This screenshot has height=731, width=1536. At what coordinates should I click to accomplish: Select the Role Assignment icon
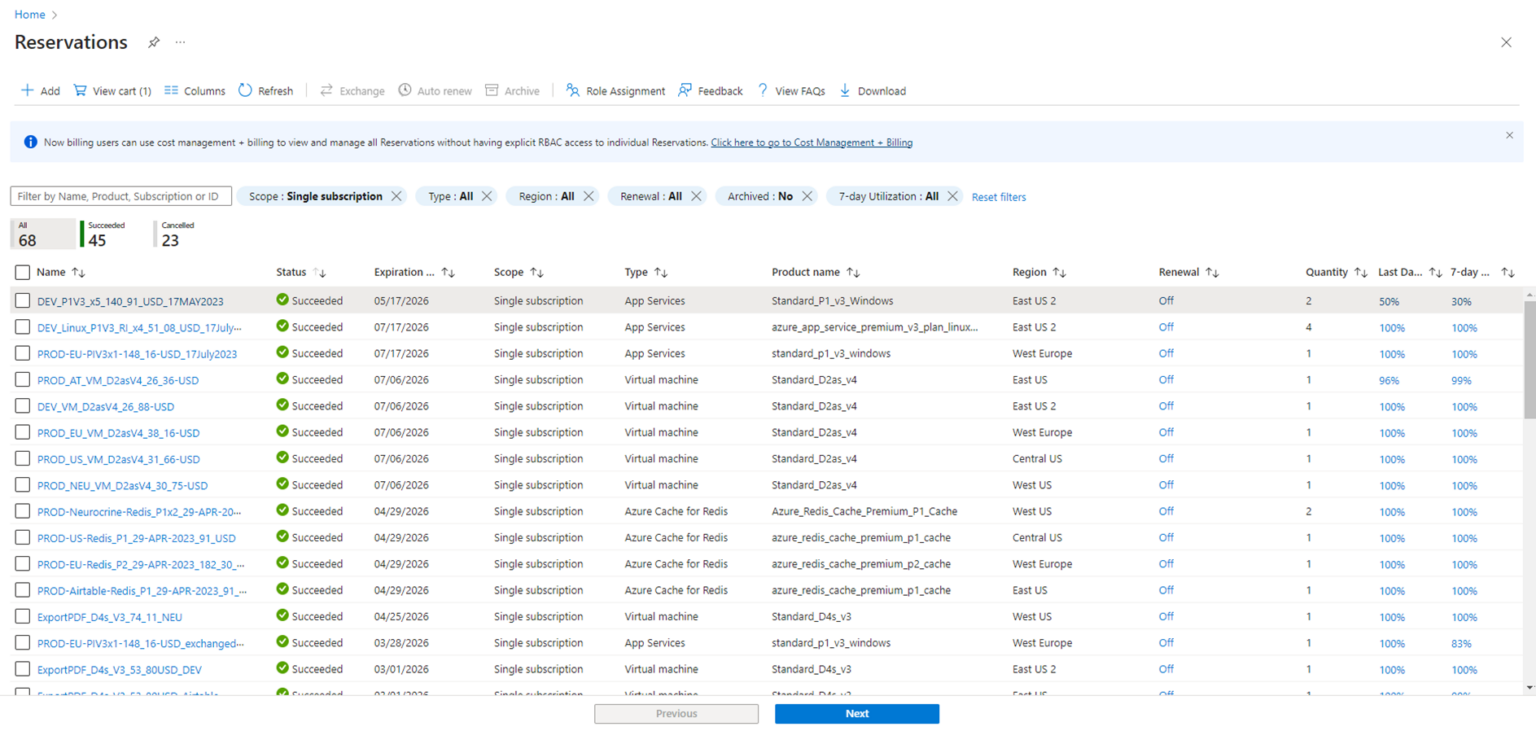(x=573, y=90)
